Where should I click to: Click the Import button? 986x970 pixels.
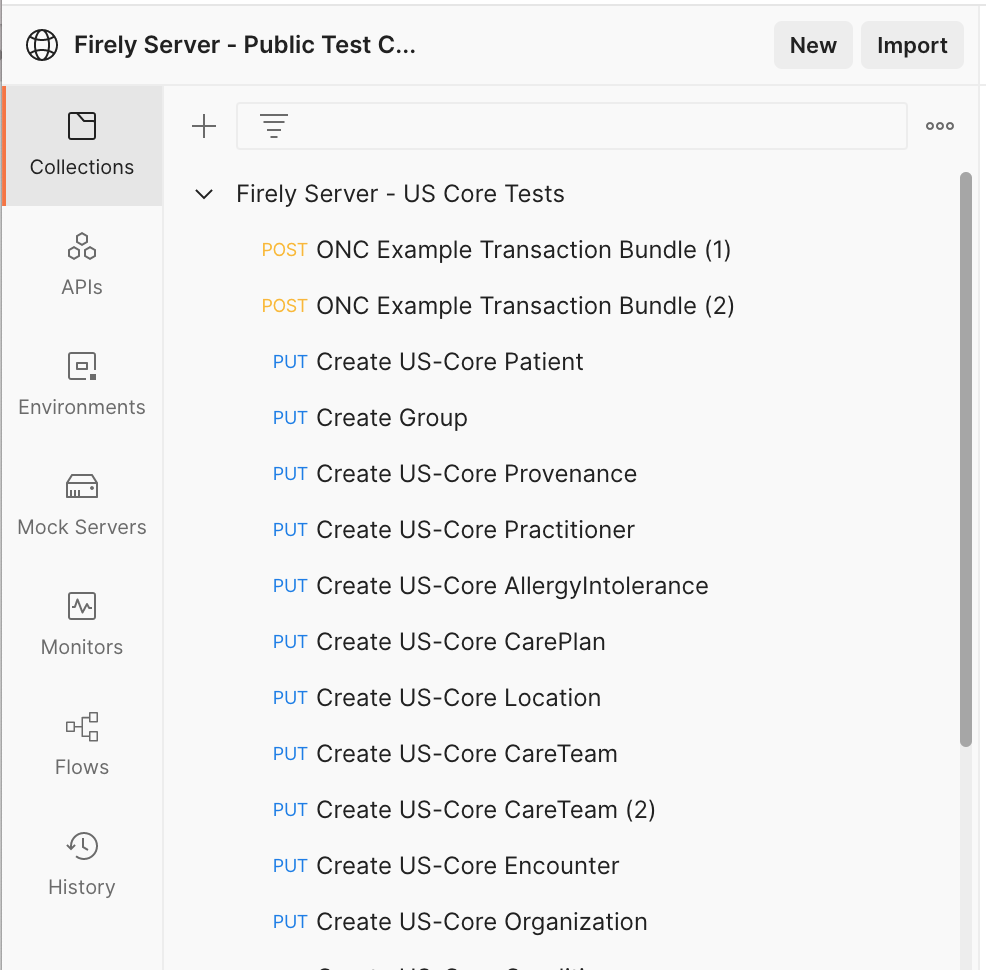(x=912, y=45)
